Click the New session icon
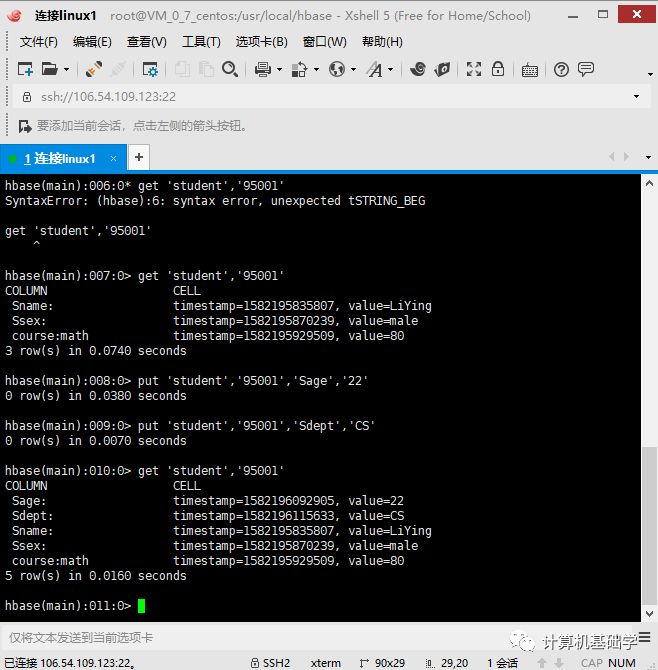The height and width of the screenshot is (670, 658). (x=25, y=69)
